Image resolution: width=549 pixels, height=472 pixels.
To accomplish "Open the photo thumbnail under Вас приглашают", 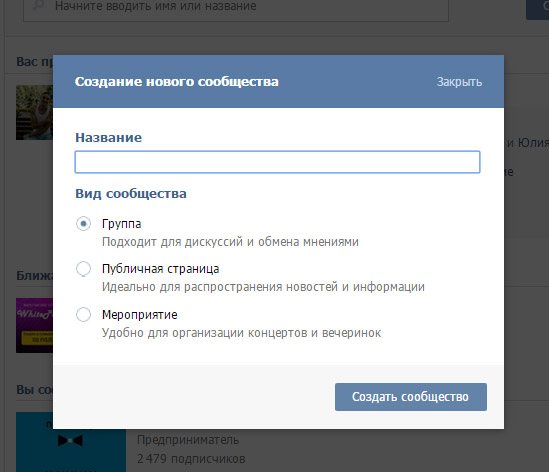I will [x=34, y=112].
